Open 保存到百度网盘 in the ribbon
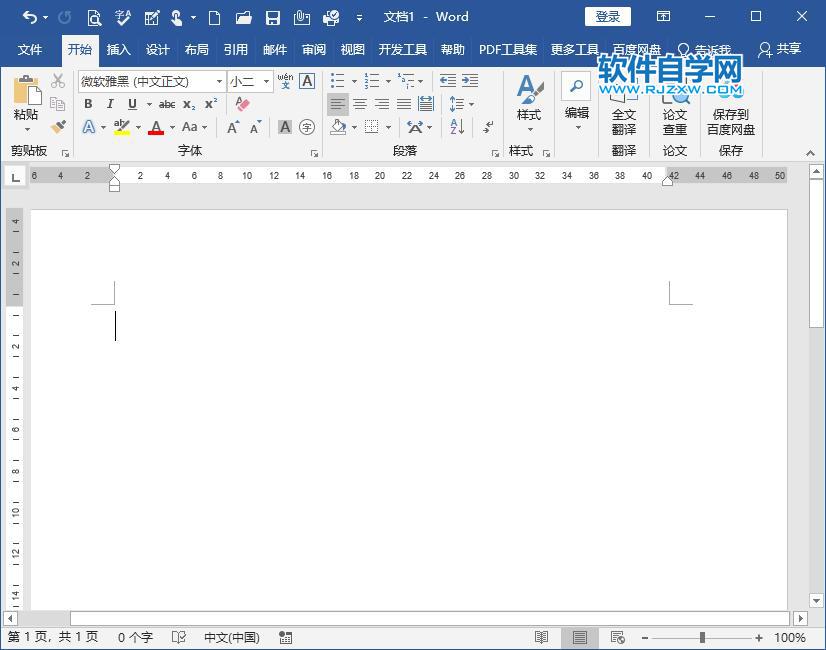 click(x=729, y=113)
